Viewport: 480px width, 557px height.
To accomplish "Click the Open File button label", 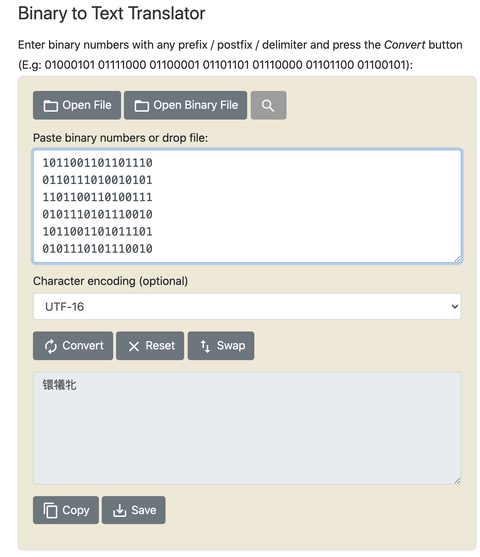I will [87, 105].
